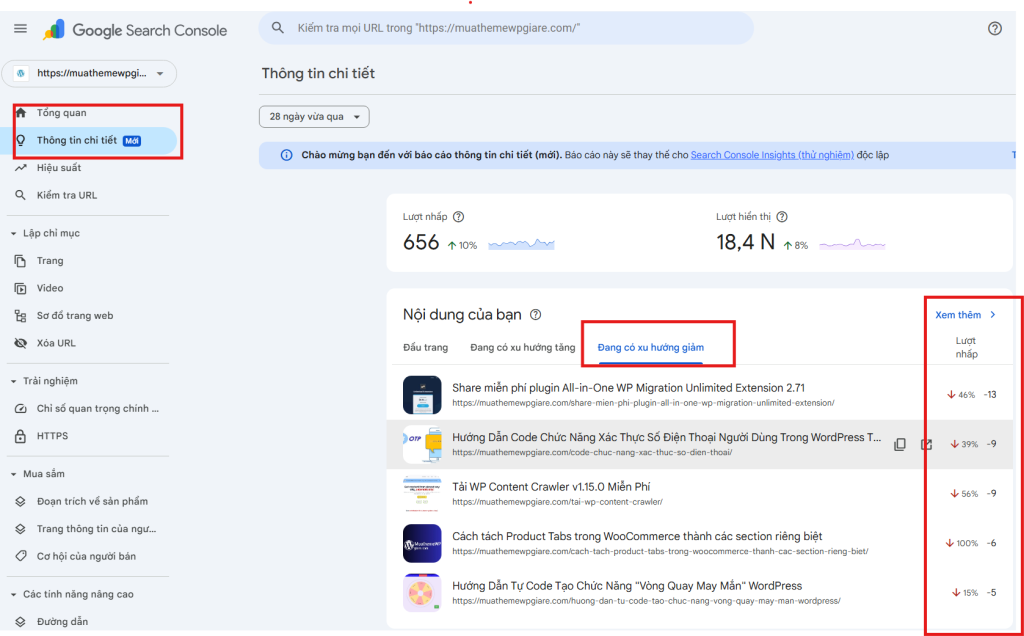The width and height of the screenshot is (1024, 636).
Task: Click the impressions sparkline chart
Action: (852, 245)
